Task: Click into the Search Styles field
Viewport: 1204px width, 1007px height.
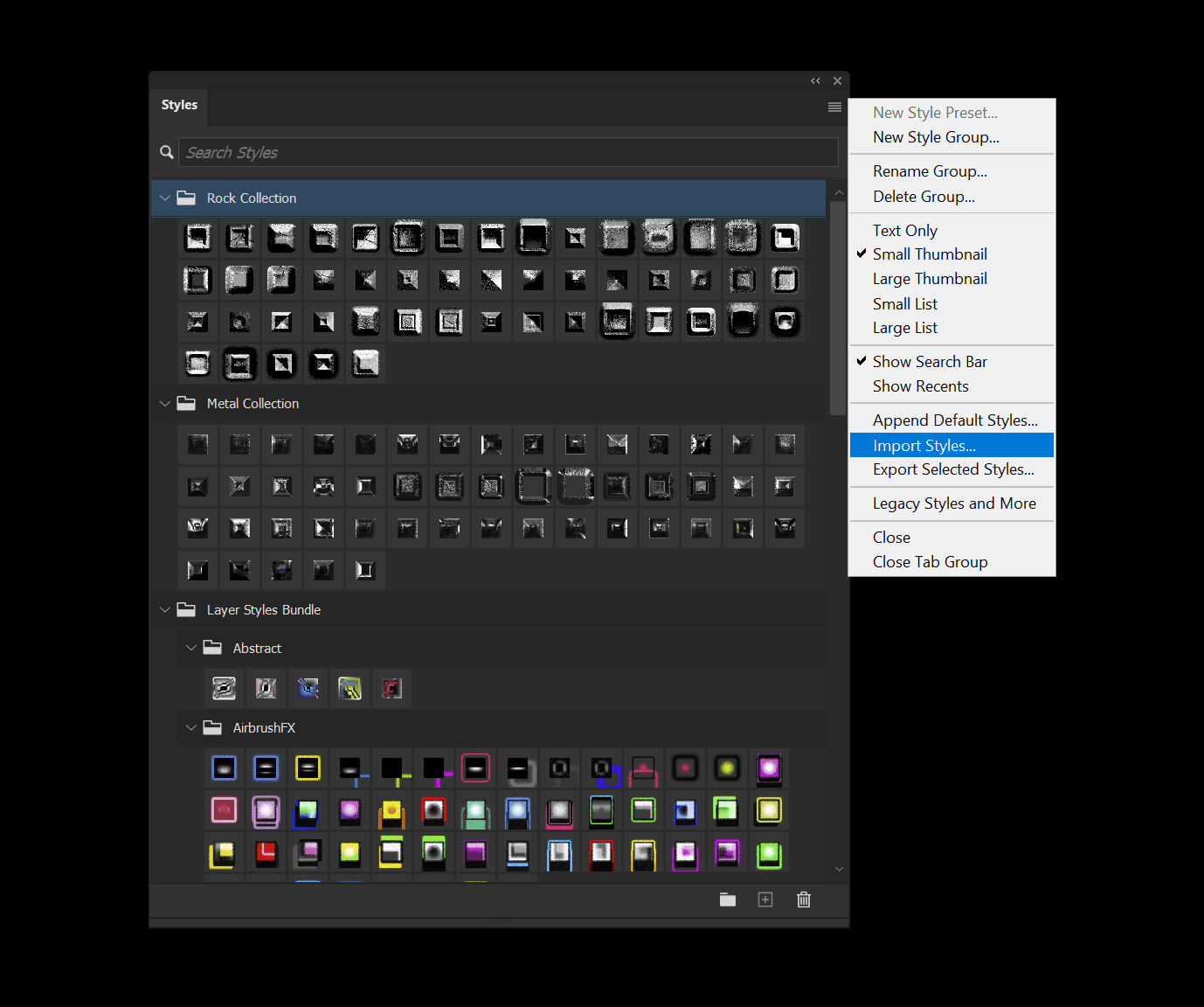Action: 509,152
